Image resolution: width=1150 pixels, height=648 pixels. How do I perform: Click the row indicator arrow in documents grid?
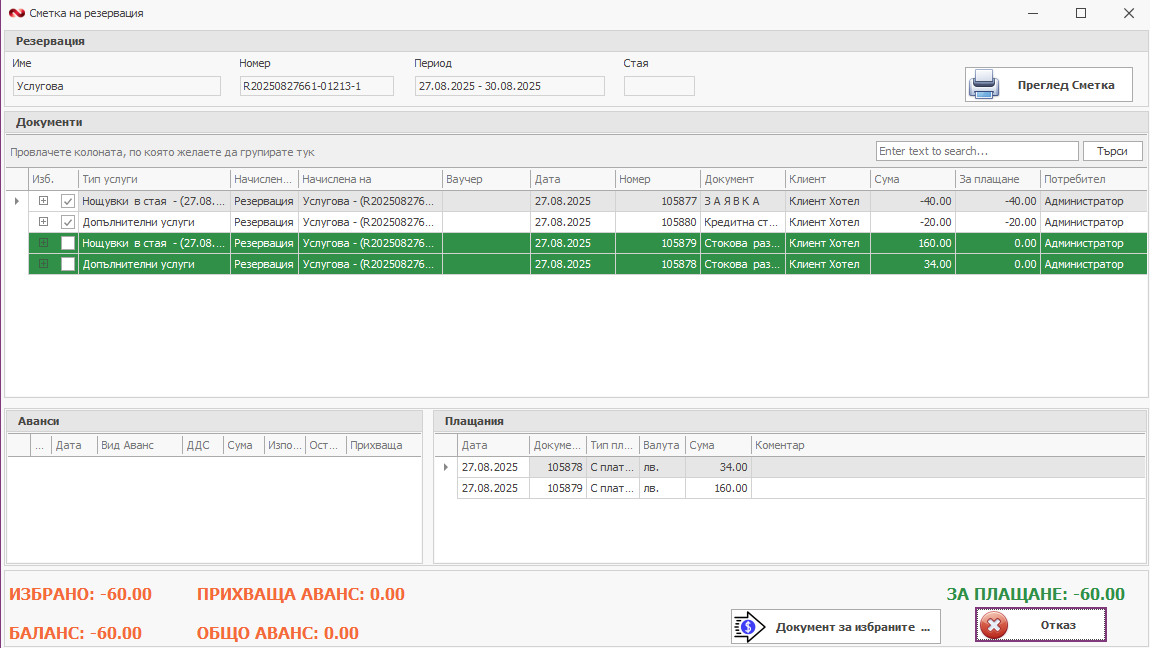point(15,201)
